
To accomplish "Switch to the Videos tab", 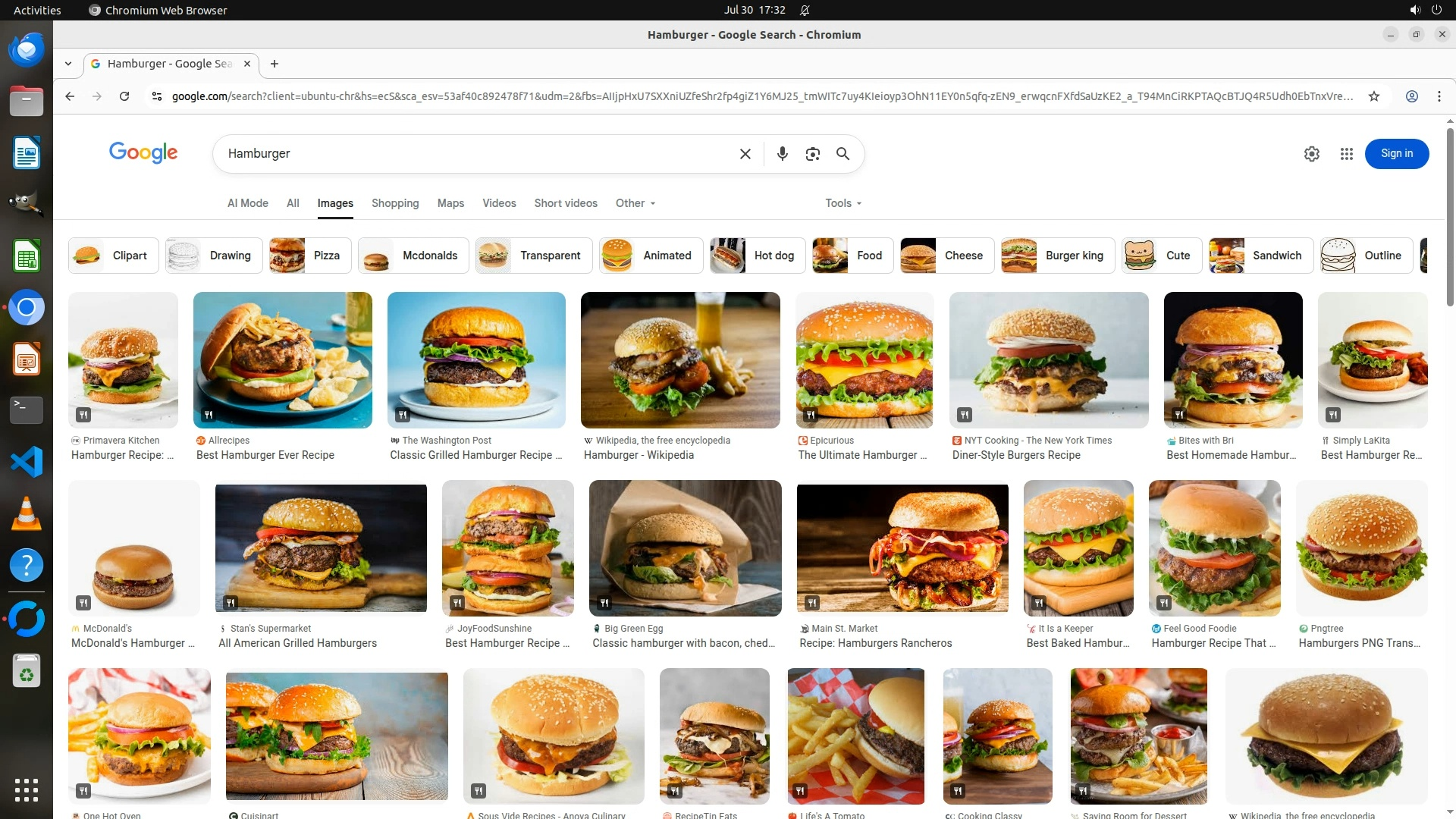I will point(499,203).
